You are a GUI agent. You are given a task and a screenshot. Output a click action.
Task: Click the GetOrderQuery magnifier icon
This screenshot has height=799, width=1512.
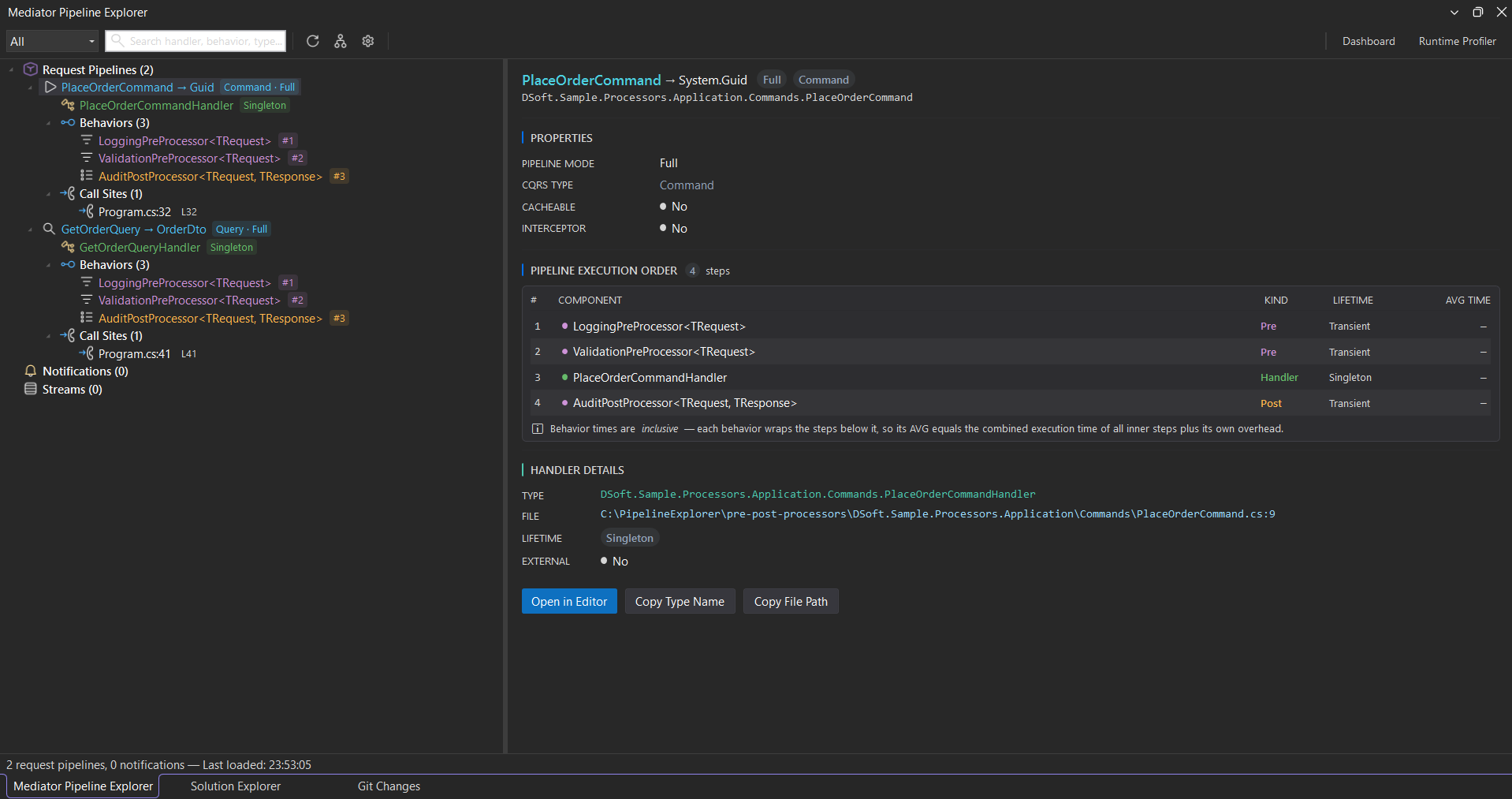point(49,229)
